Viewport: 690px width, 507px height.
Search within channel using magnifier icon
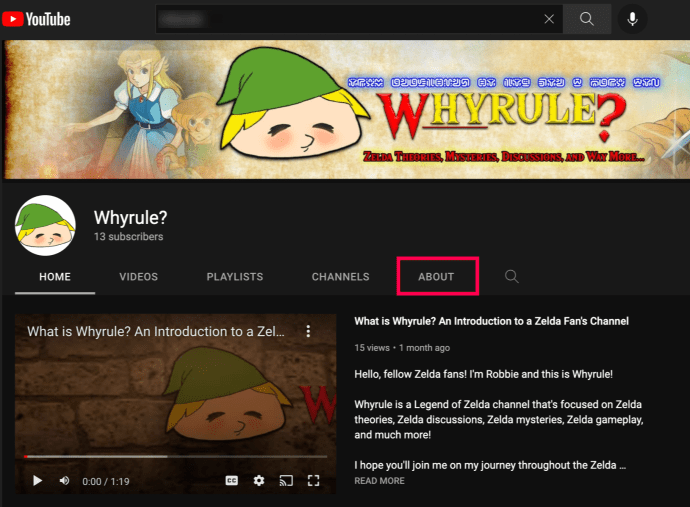511,277
